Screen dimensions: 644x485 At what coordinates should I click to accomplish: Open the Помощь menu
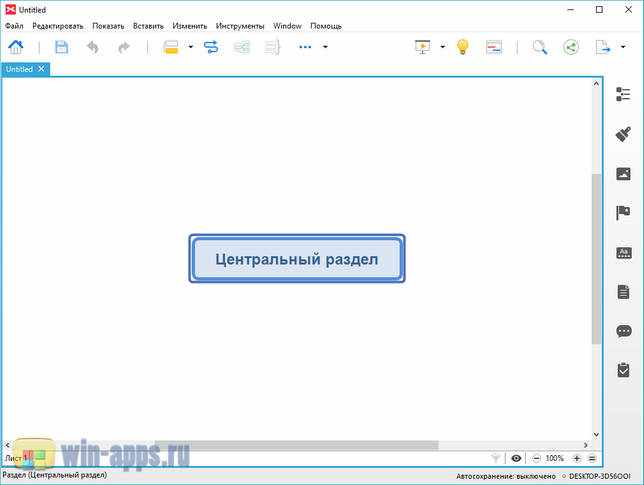pos(326,26)
